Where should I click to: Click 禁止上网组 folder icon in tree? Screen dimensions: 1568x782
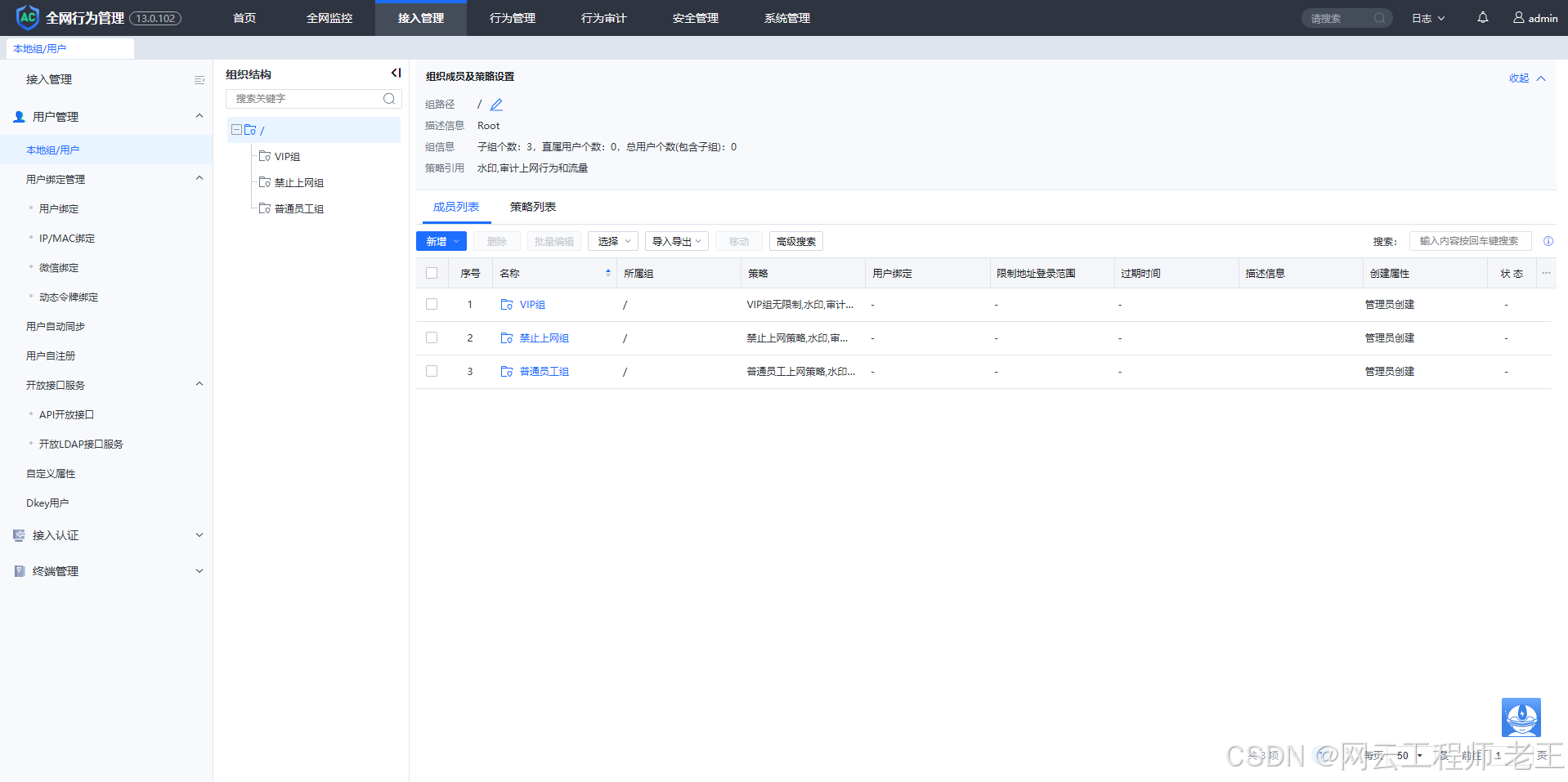(x=265, y=182)
